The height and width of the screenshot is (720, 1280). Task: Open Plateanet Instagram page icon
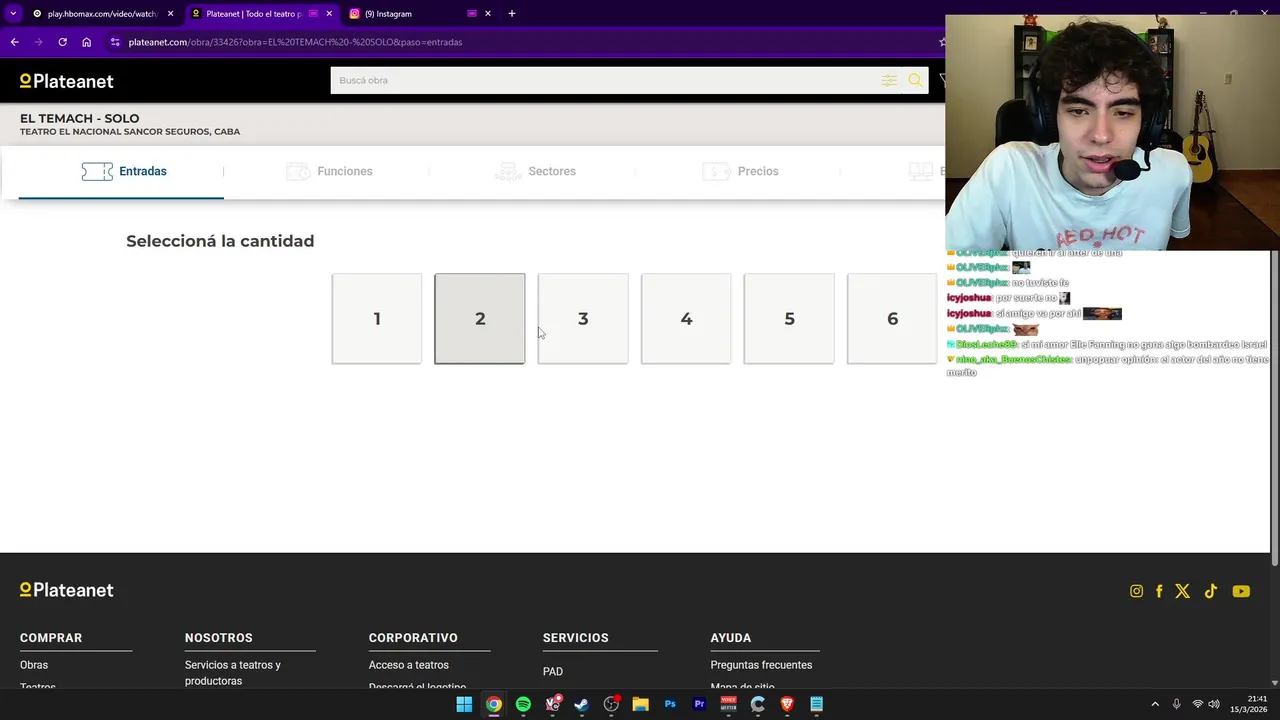point(1136,591)
